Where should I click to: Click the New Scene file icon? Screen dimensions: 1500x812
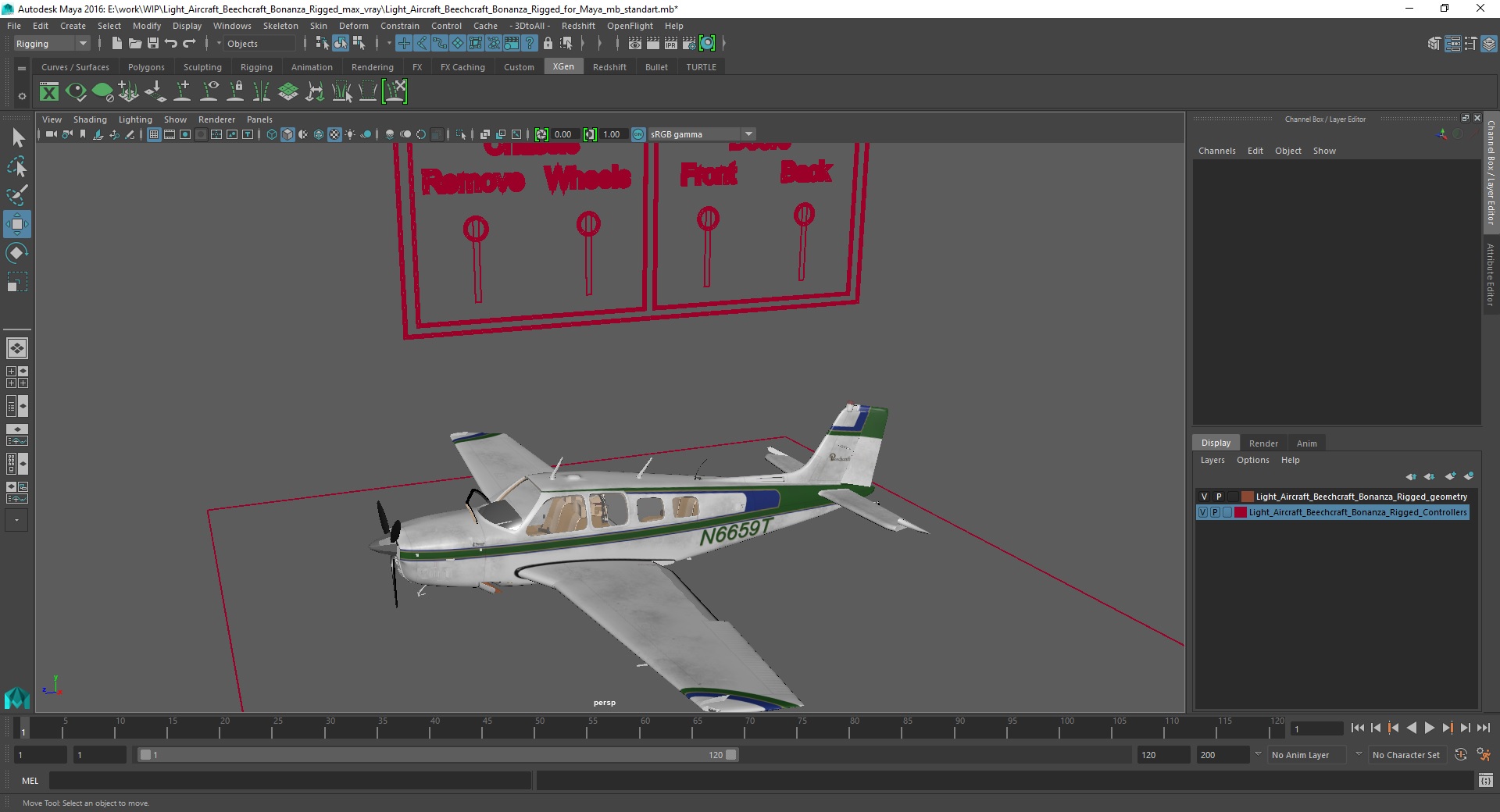pos(116,44)
